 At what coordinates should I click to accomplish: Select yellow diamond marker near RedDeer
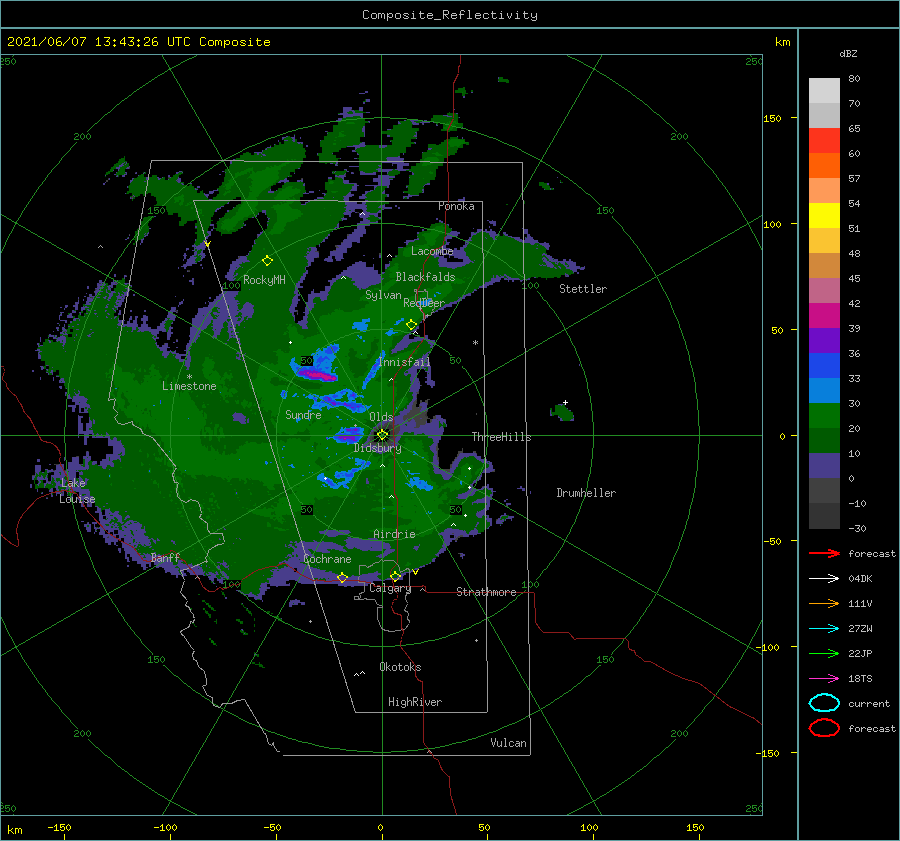click(x=411, y=325)
